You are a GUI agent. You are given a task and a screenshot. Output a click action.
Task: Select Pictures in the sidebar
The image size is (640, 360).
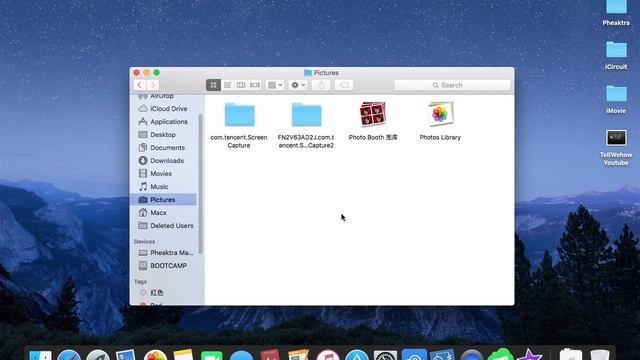(163, 200)
